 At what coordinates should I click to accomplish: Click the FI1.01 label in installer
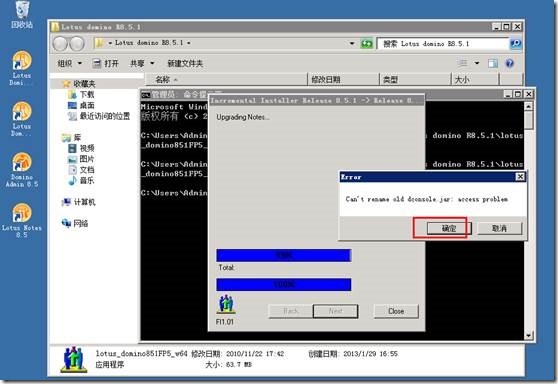[225, 322]
